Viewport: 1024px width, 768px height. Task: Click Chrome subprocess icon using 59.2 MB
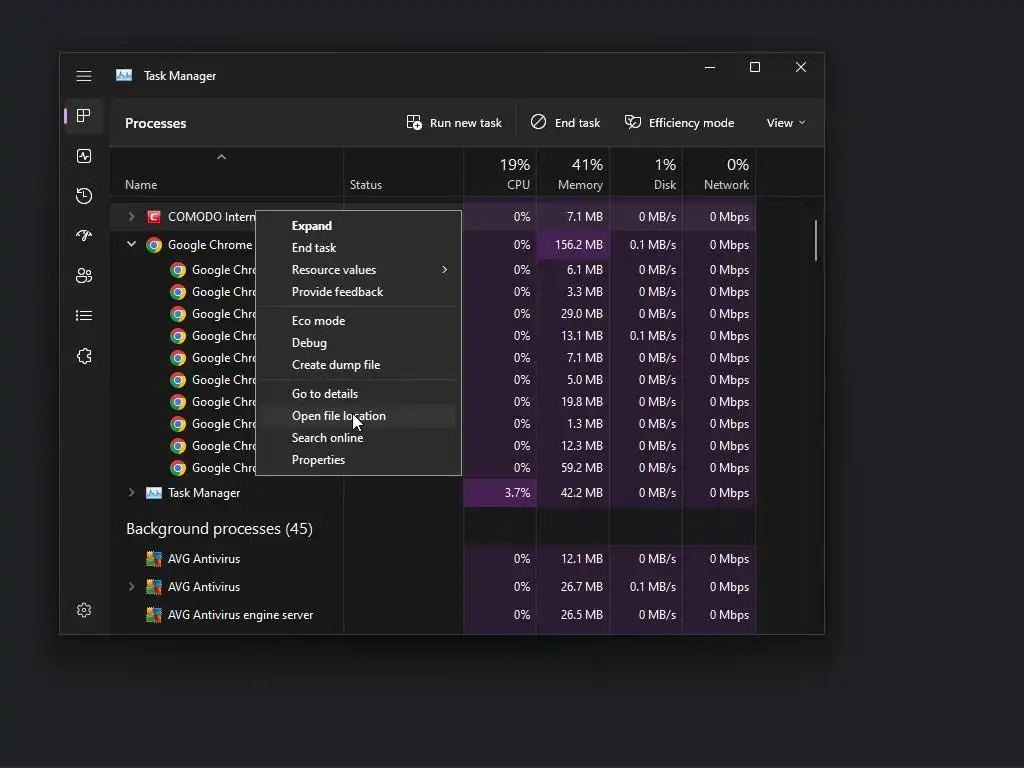pos(178,468)
